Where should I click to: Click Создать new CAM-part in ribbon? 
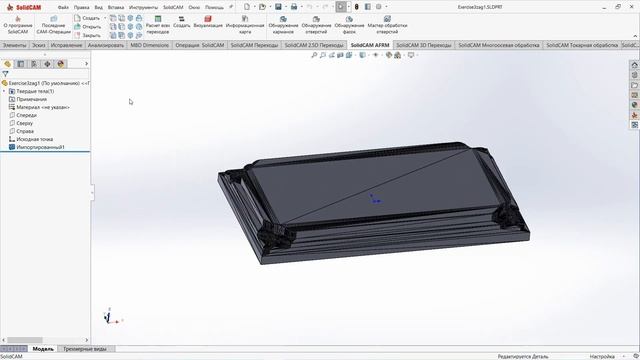87,18
